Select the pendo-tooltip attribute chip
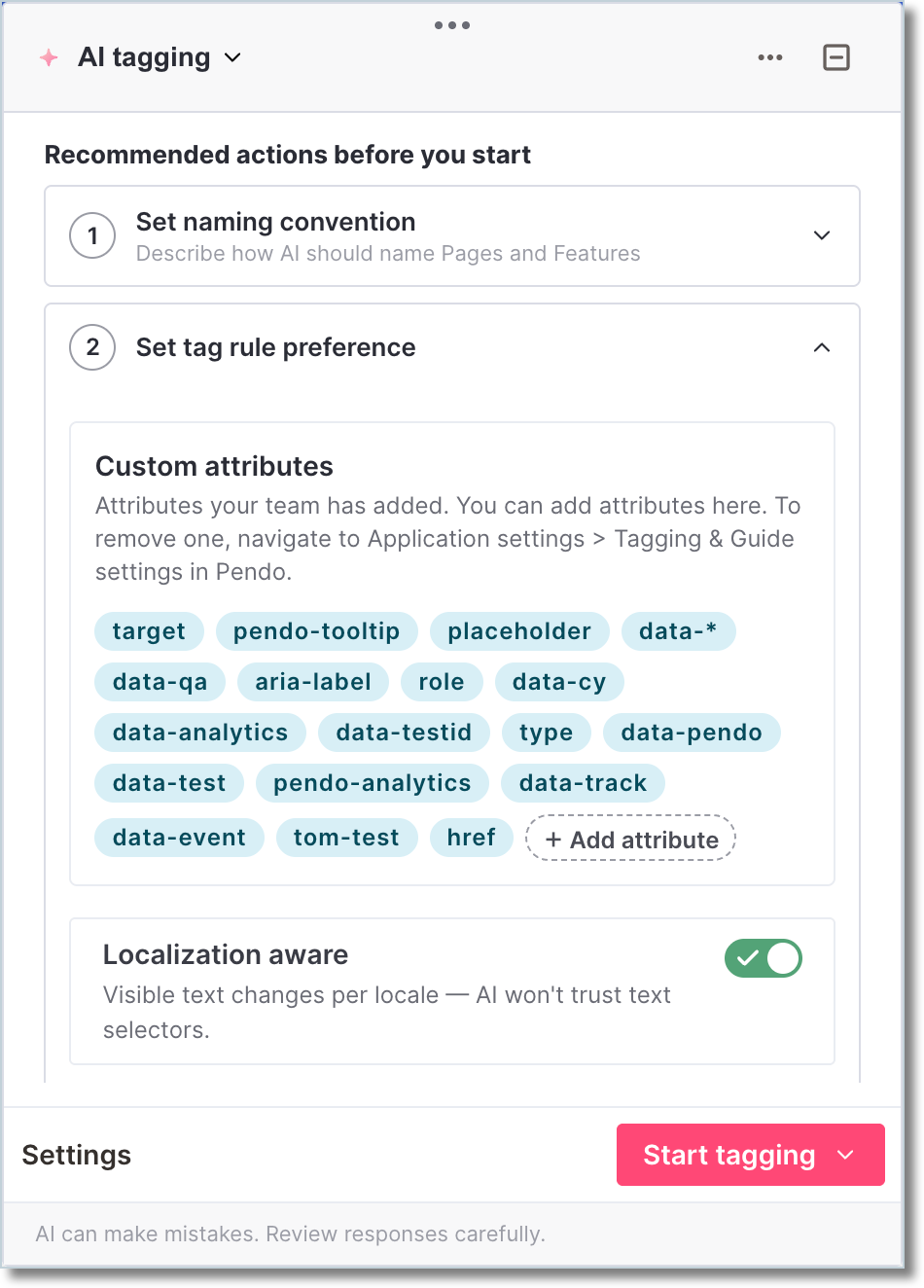 [x=317, y=631]
